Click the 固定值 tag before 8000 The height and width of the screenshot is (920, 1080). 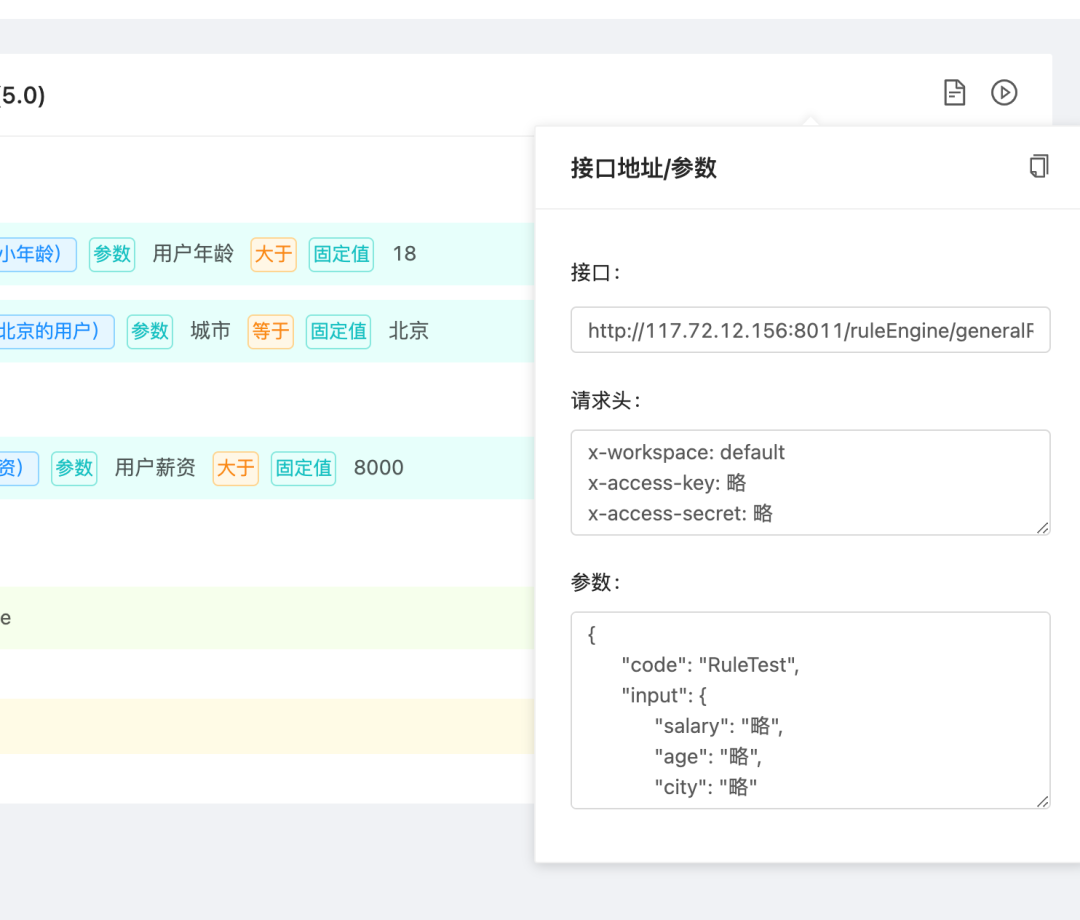(x=303, y=468)
